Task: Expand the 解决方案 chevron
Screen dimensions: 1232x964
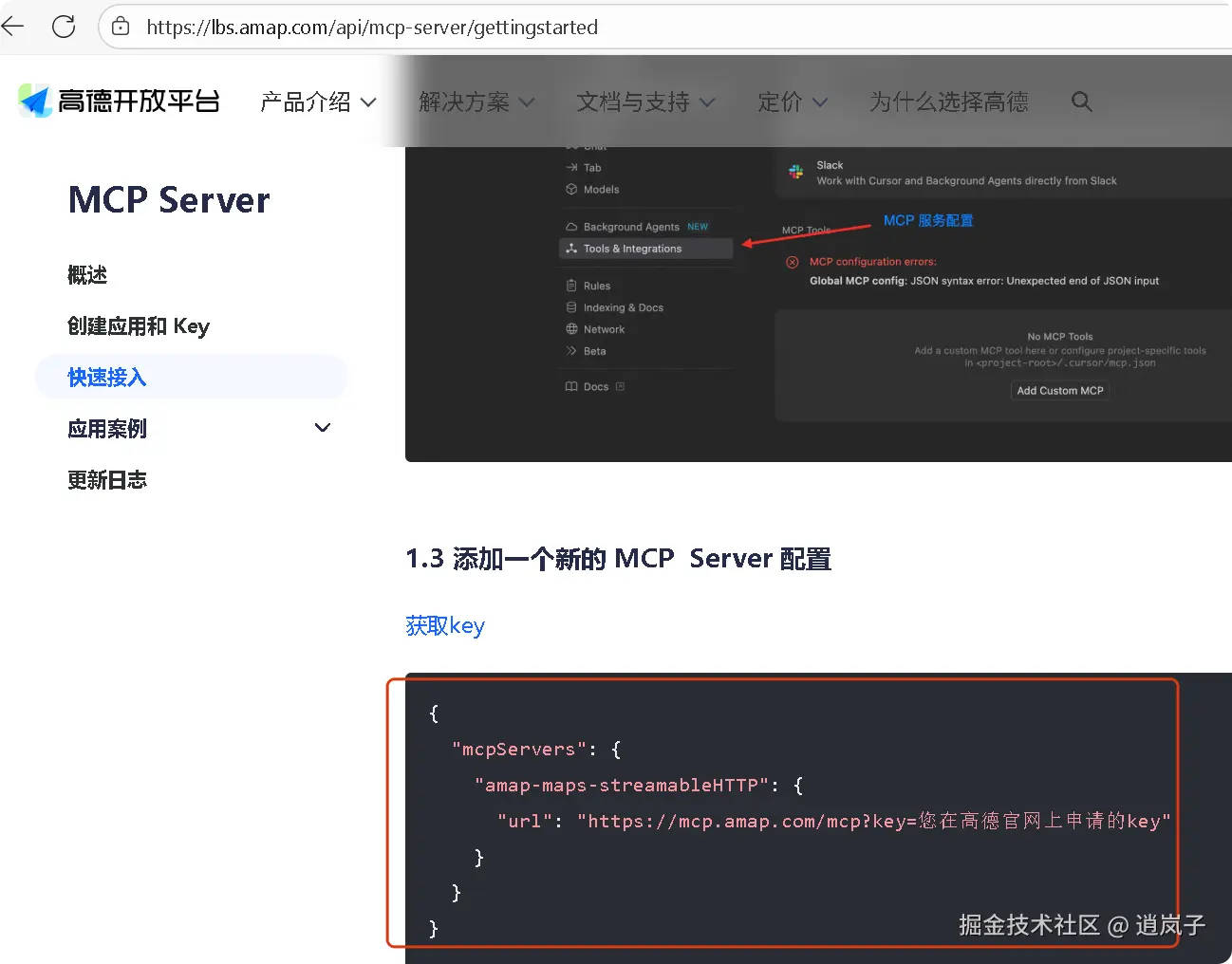Action: pos(527,102)
